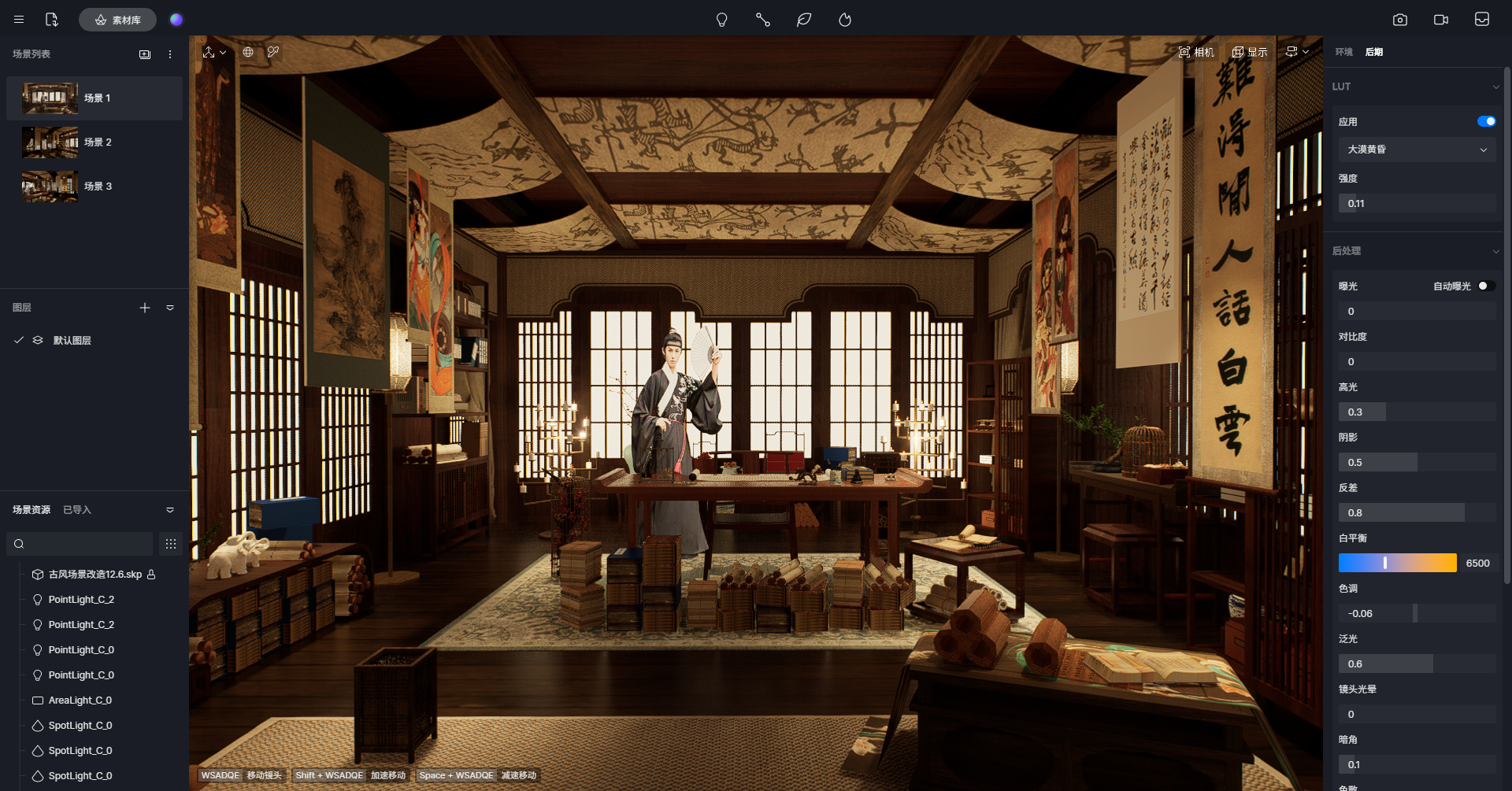This screenshot has width=1512, height=791.
Task: Click the 相机 camera button in viewport
Action: tap(1196, 52)
